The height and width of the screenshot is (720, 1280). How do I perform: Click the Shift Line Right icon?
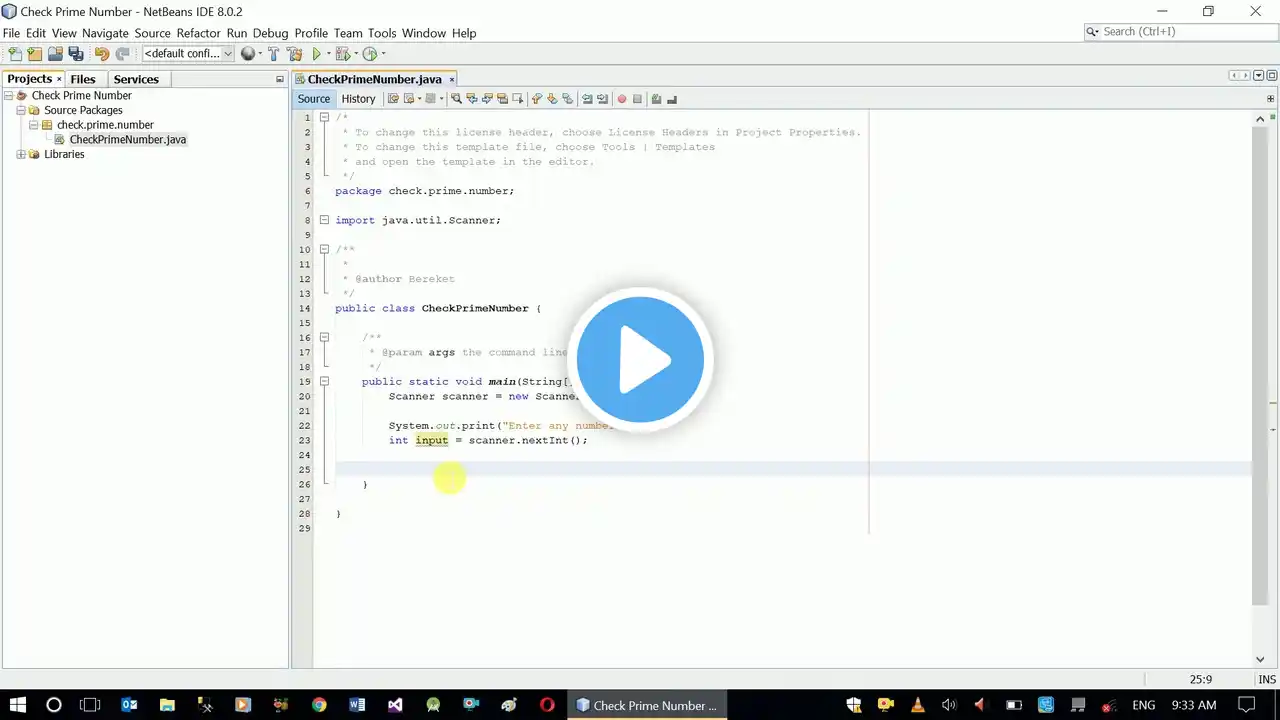pyautogui.click(x=603, y=99)
